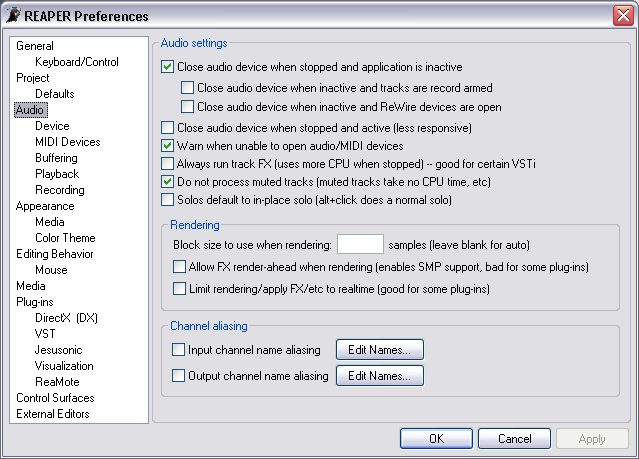The height and width of the screenshot is (459, 639).
Task: Select General in the preferences tree
Action: click(35, 46)
